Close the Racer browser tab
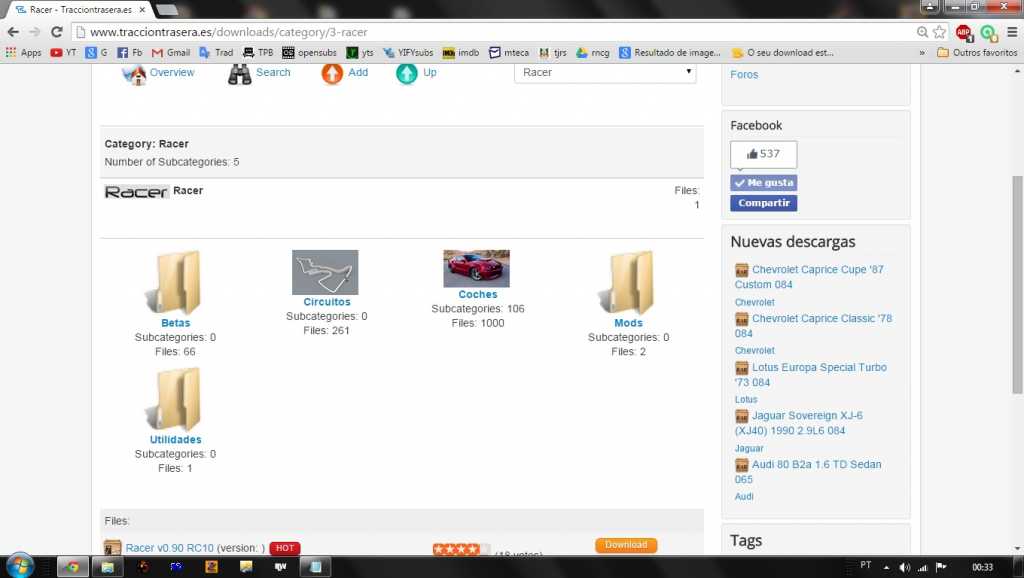 [x=142, y=10]
